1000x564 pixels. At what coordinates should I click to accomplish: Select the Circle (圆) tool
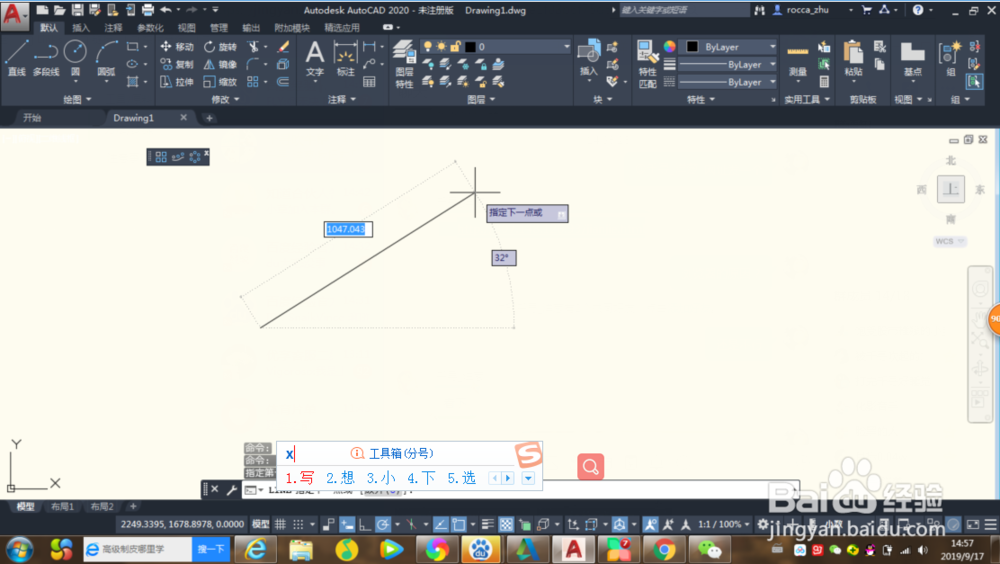(x=75, y=59)
